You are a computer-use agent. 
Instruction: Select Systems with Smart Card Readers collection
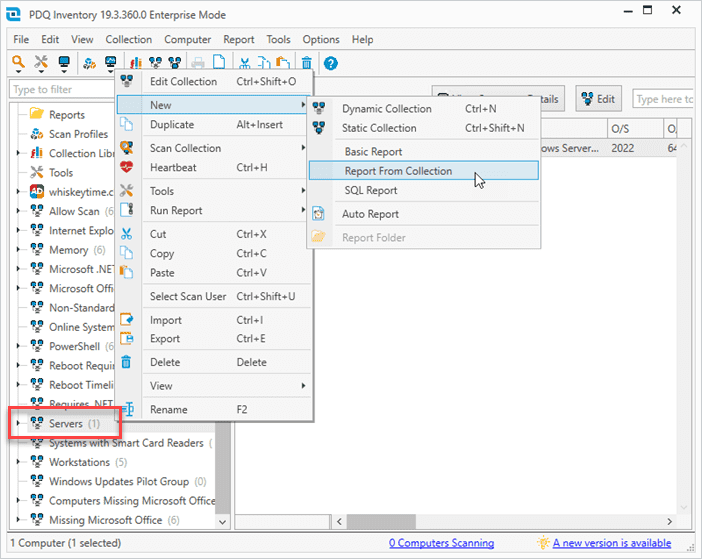point(126,443)
